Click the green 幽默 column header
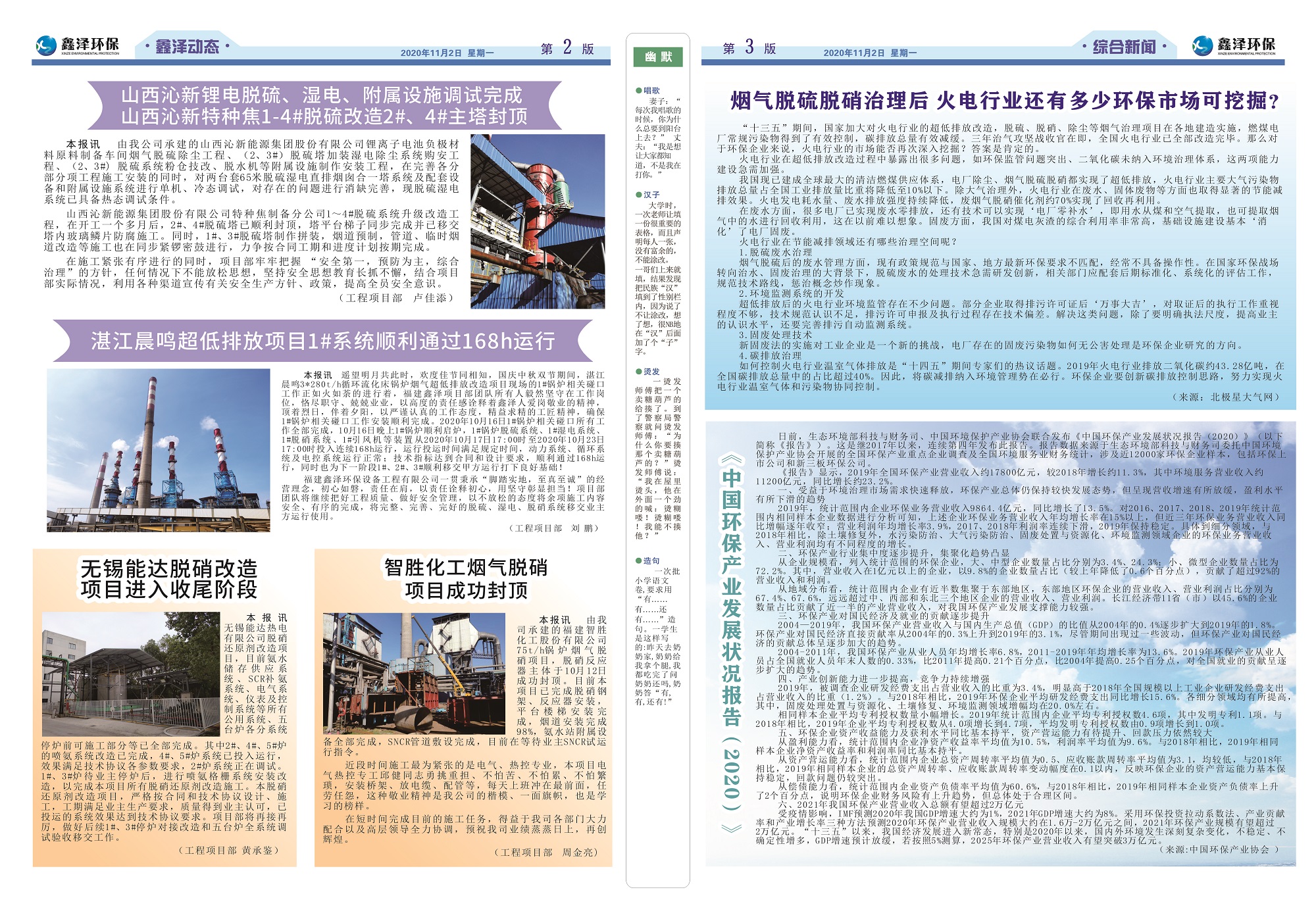This screenshot has width=1316, height=921. 657,57
